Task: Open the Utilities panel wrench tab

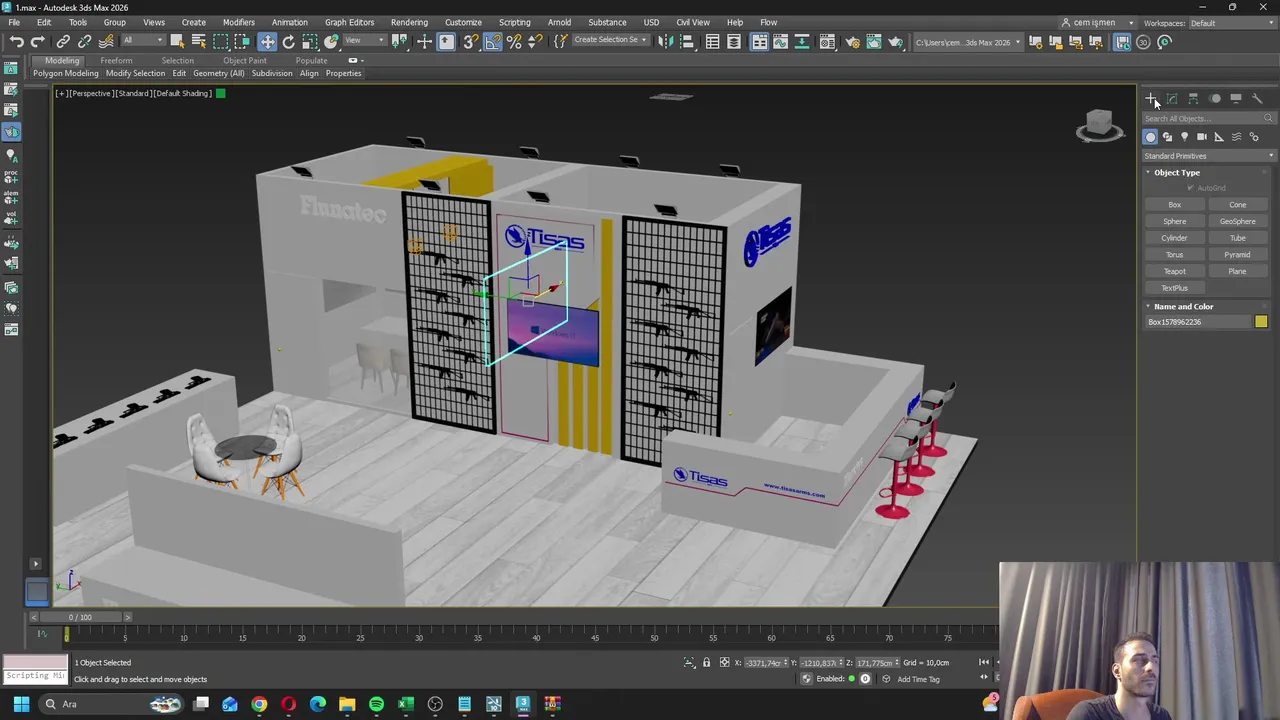Action: tap(1257, 98)
